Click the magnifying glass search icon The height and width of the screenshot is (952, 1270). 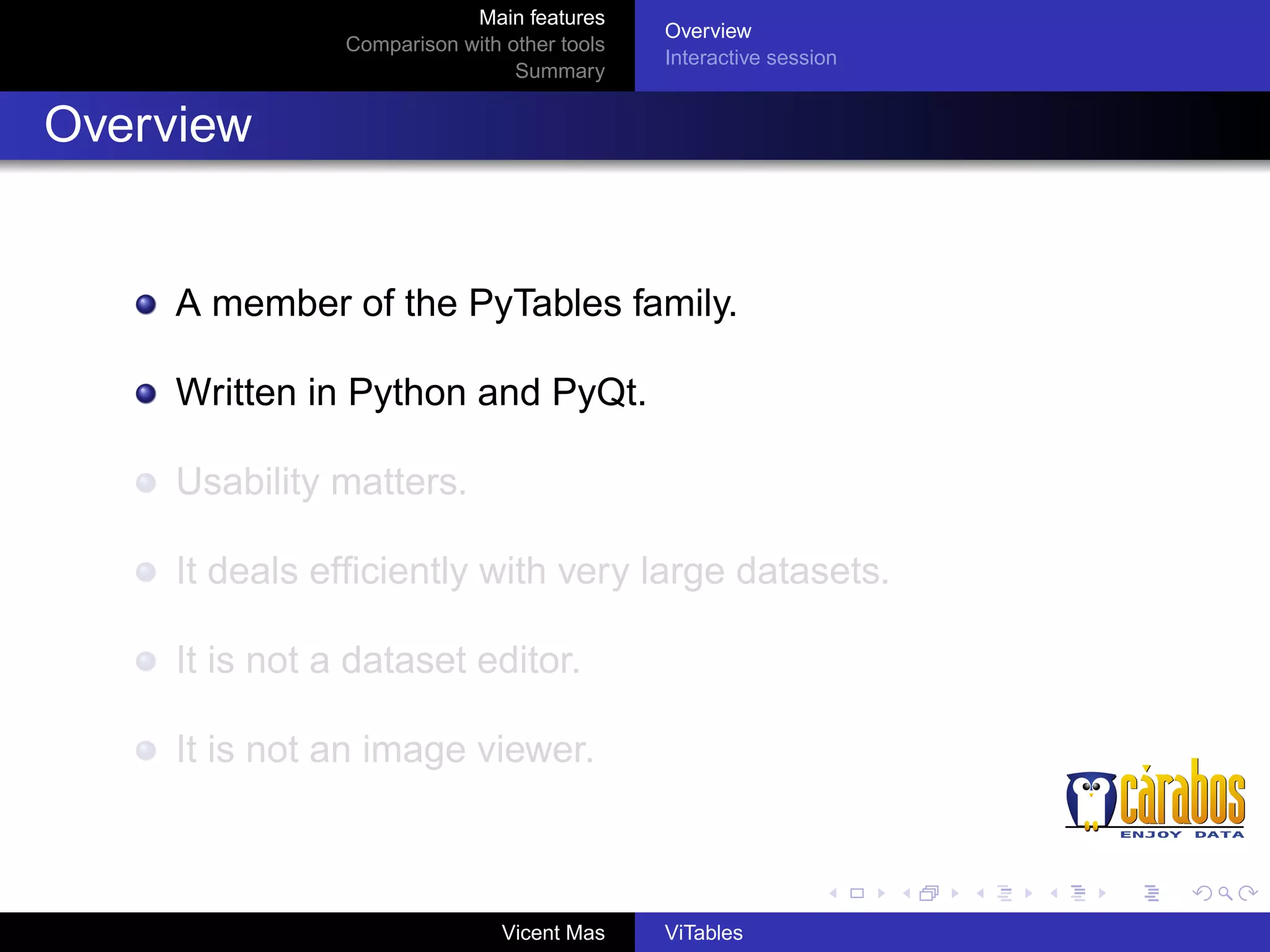click(1225, 893)
